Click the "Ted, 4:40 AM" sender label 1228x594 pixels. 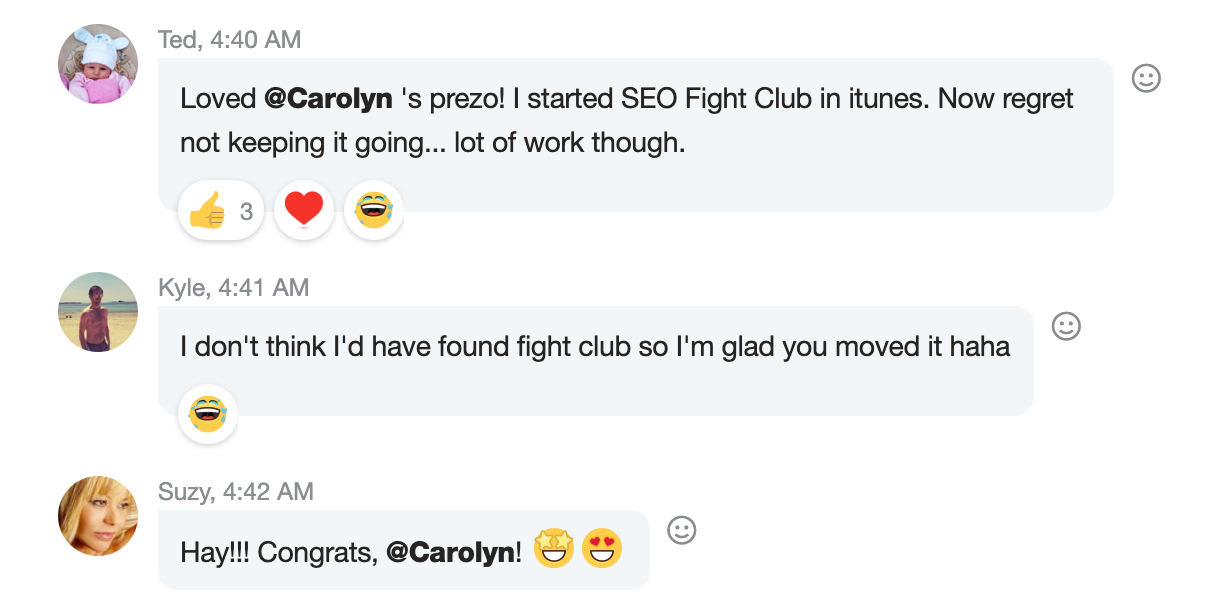point(229,40)
